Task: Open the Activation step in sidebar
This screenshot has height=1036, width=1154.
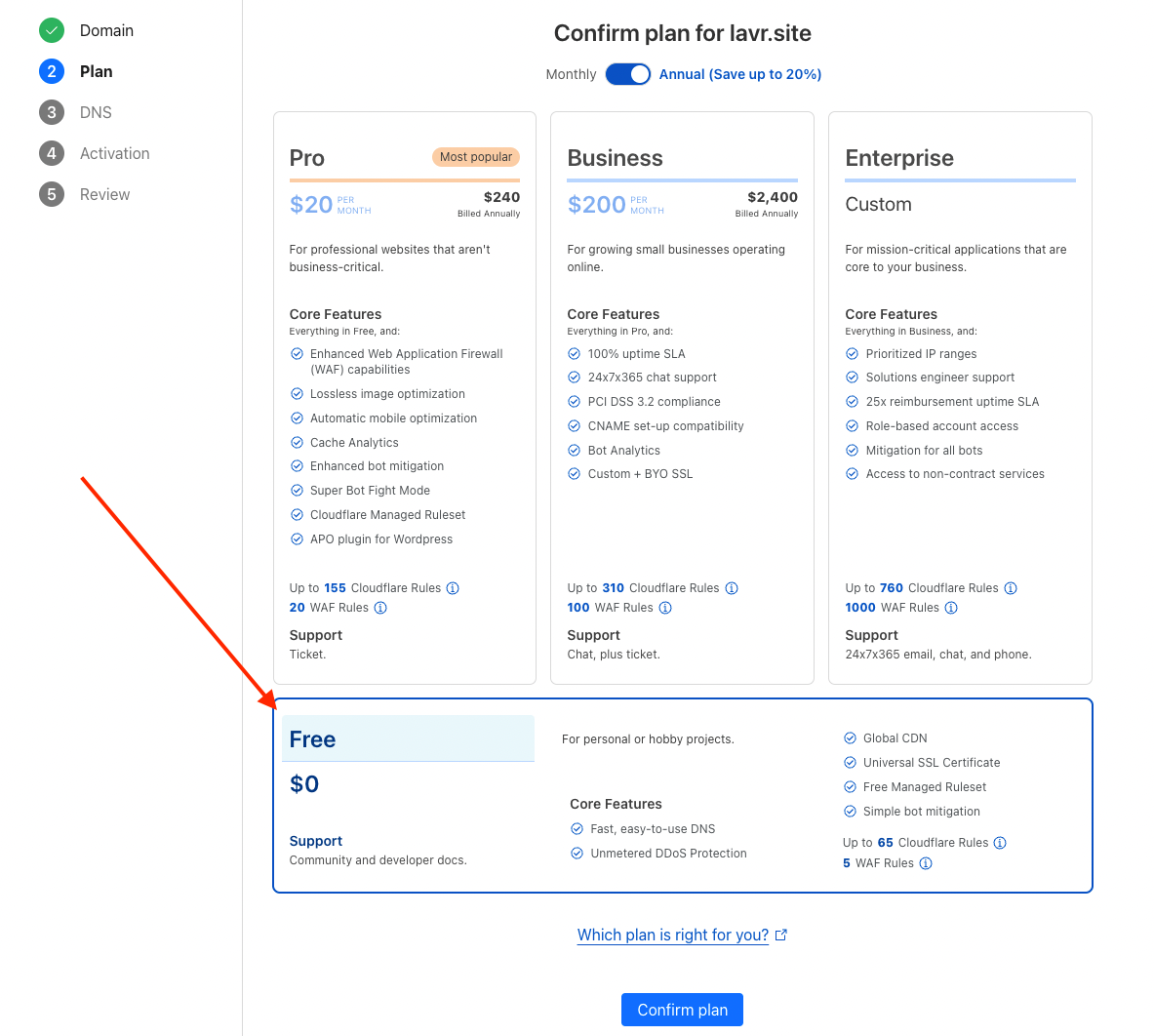Action: [114, 153]
